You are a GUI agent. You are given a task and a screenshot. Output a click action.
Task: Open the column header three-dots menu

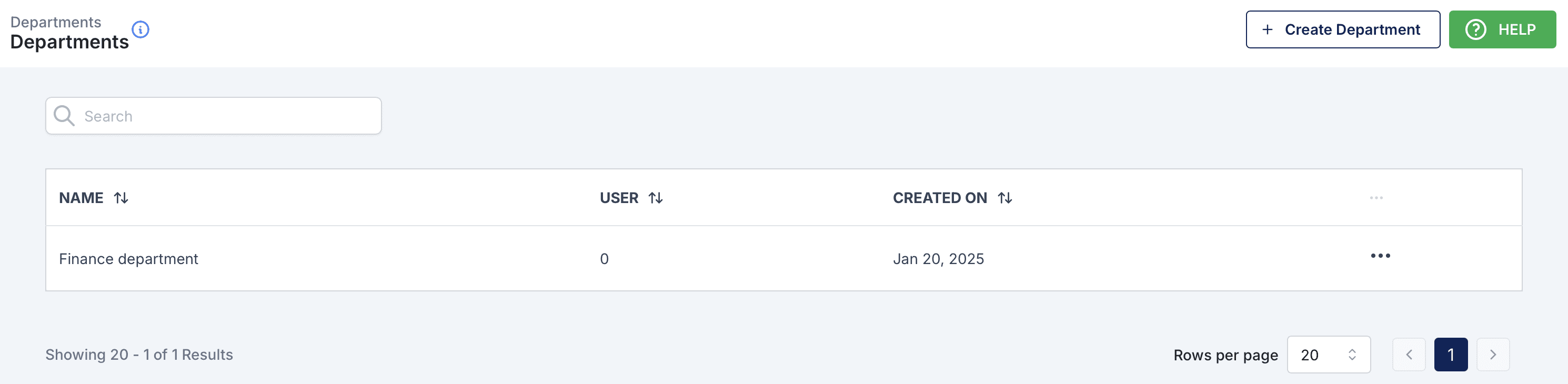click(1376, 198)
